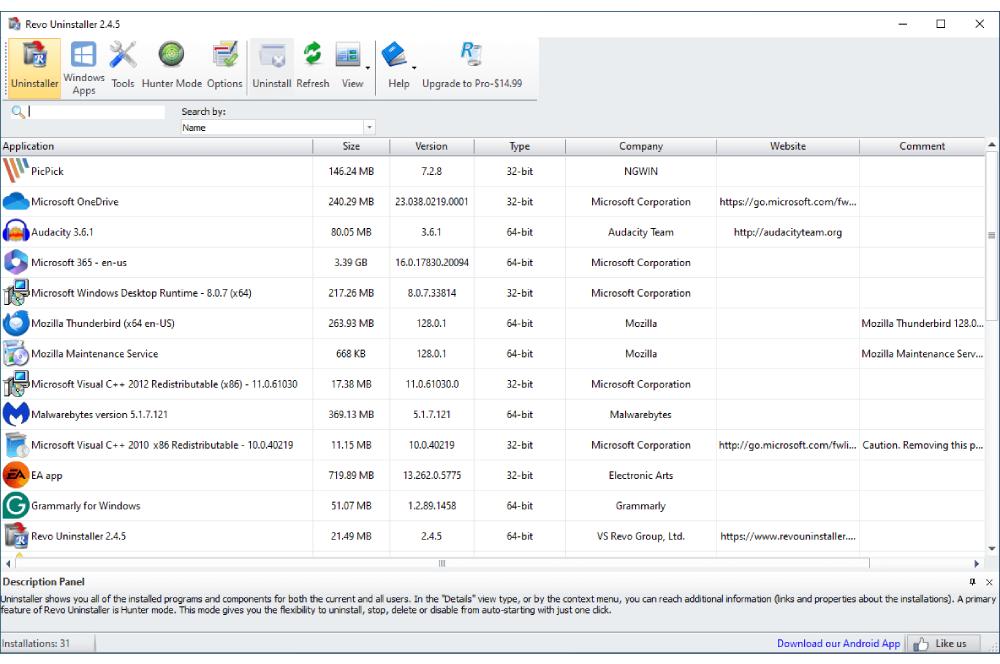Close the Description Panel
The image size is (1000, 664).
coord(989,582)
